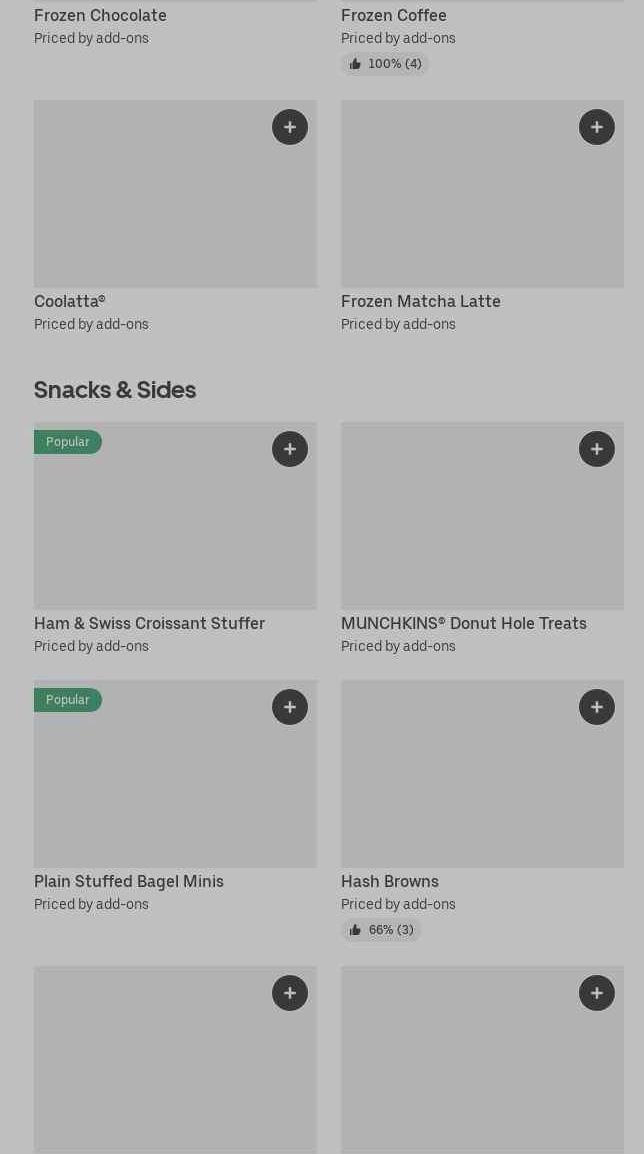Viewport: 644px width, 1154px height.
Task: Add MUNCHKINS Donut Hole Treats
Action: [597, 449]
